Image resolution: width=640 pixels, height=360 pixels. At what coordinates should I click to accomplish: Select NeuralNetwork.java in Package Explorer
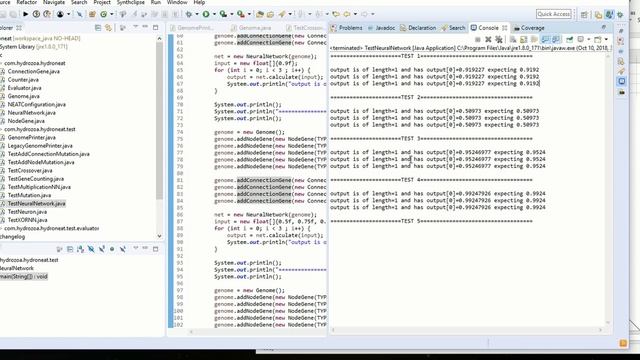point(31,113)
